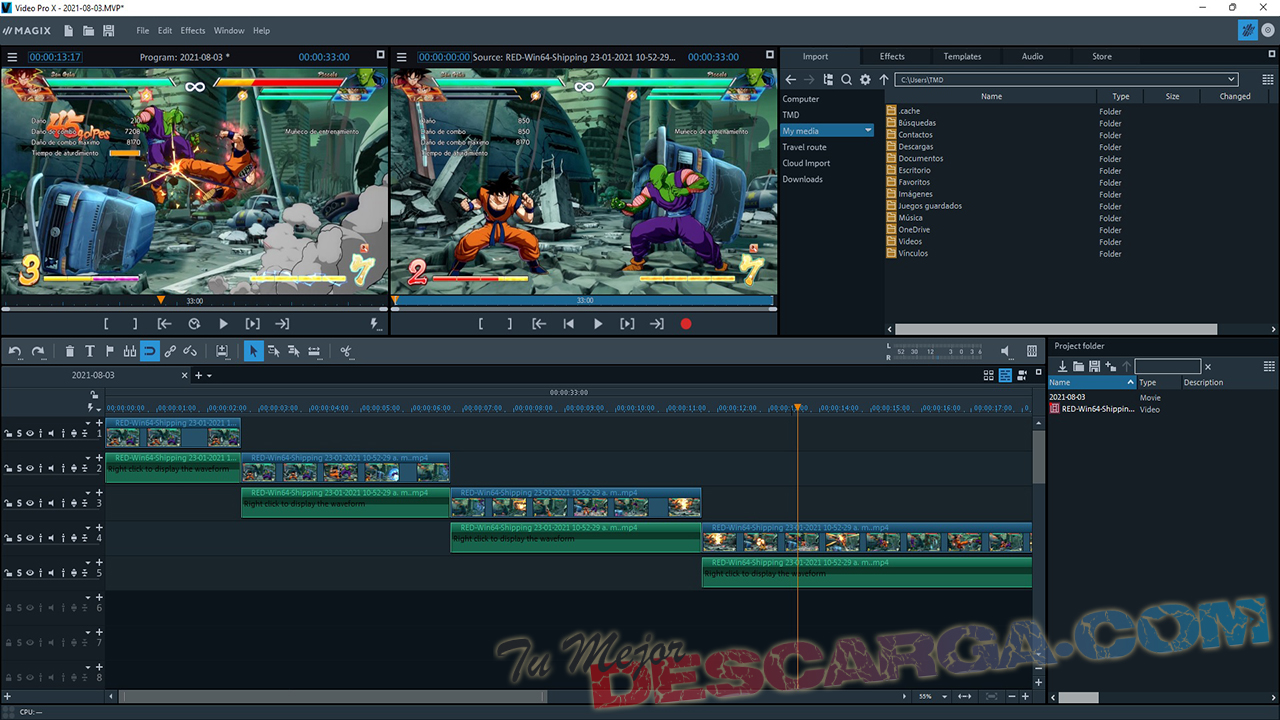Open the Edit menu
Image resolution: width=1280 pixels, height=720 pixels.
coord(165,31)
